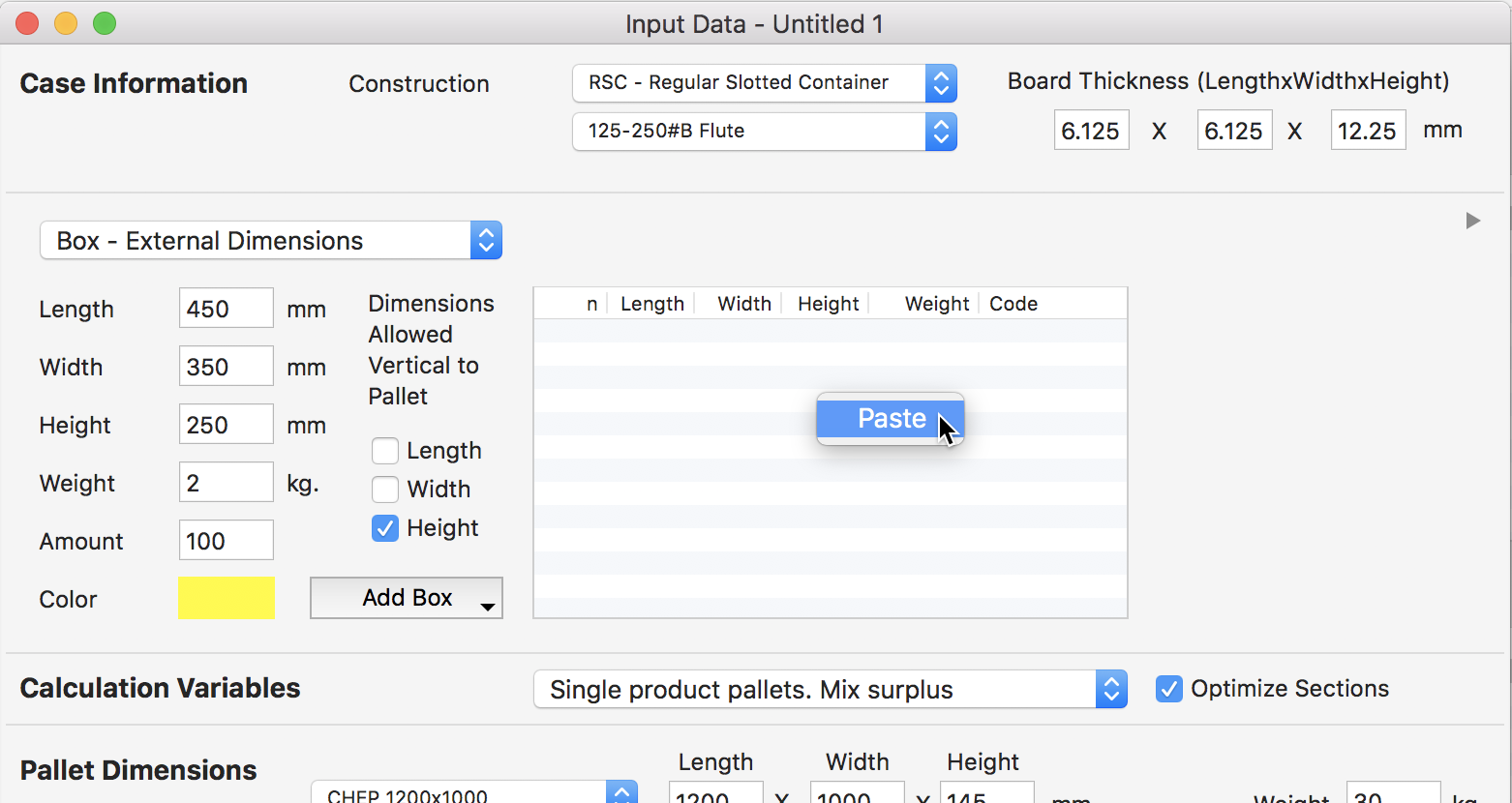Viewport: 1512px width, 803px height.
Task: Click the Calculation Variables heading
Action: [160, 688]
